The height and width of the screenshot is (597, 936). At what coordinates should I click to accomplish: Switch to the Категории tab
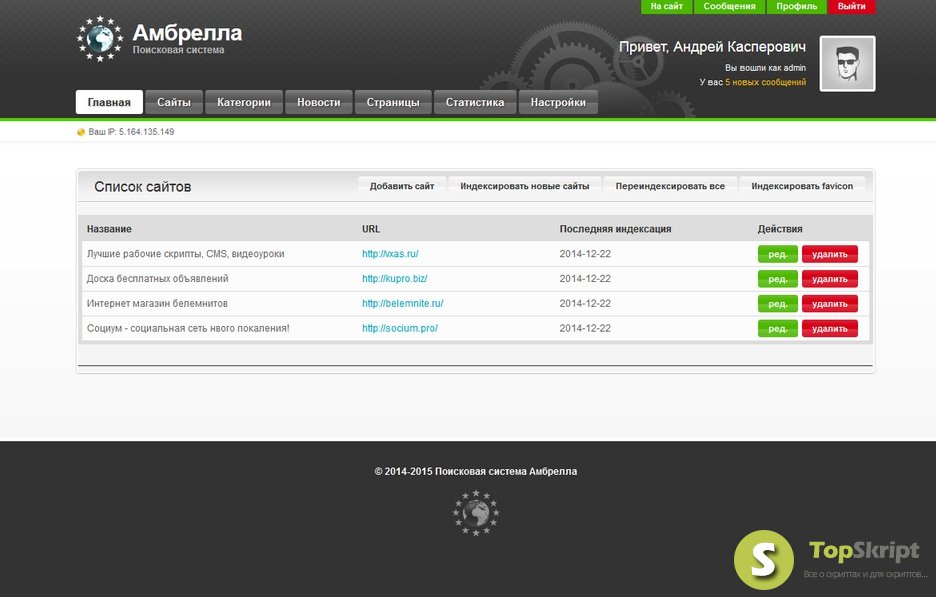244,102
